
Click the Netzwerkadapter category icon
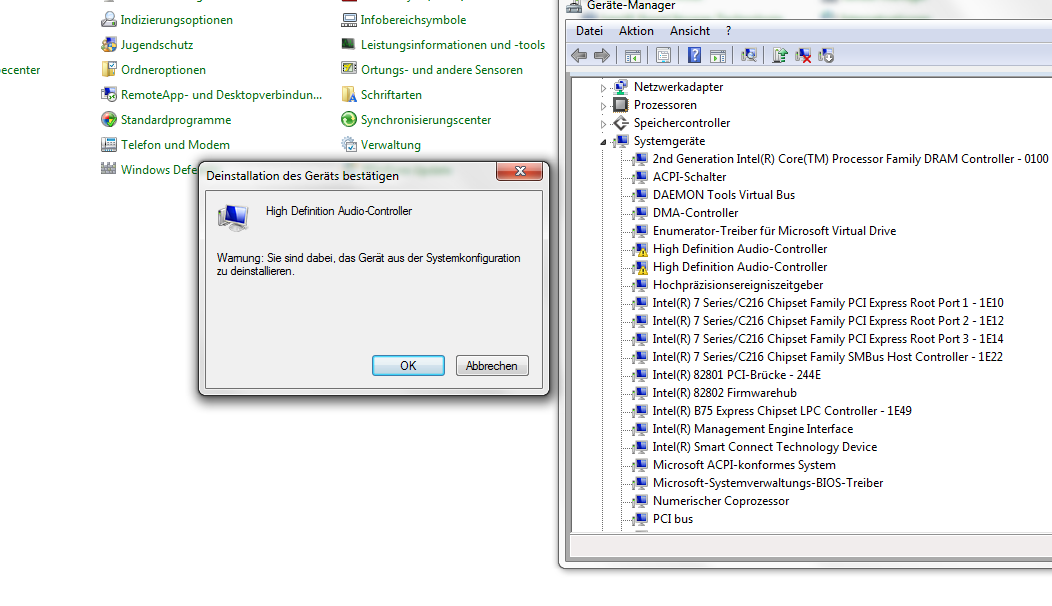(621, 87)
